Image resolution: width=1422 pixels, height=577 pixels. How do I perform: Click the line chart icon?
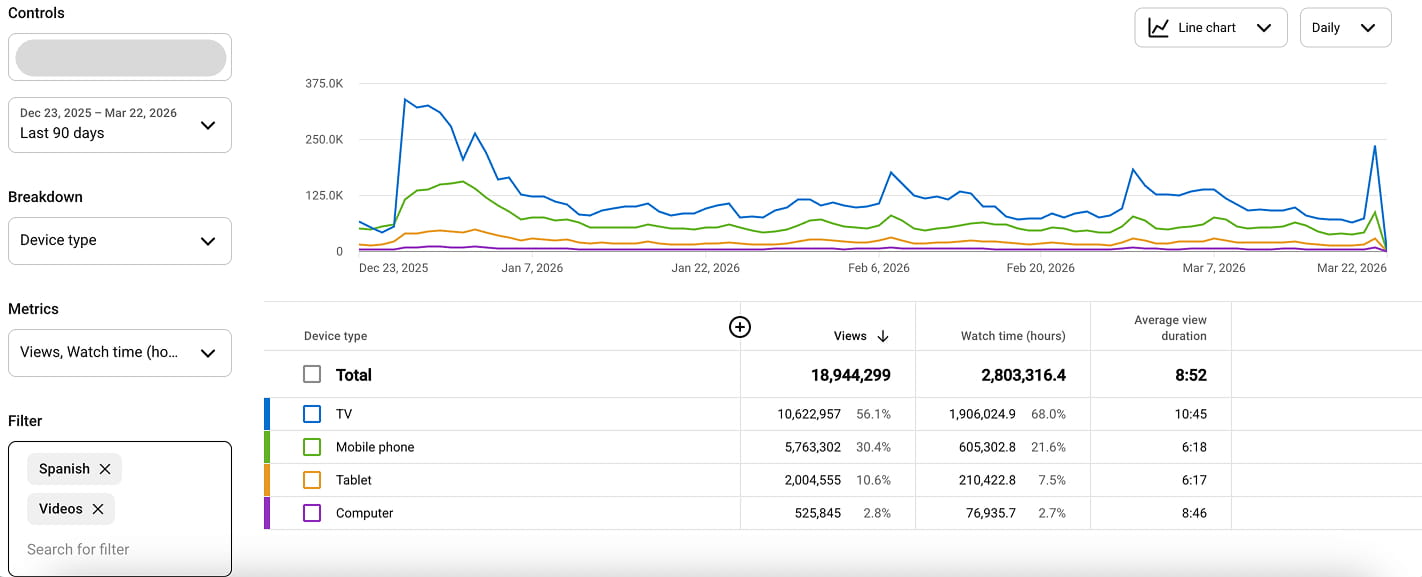(x=1158, y=27)
